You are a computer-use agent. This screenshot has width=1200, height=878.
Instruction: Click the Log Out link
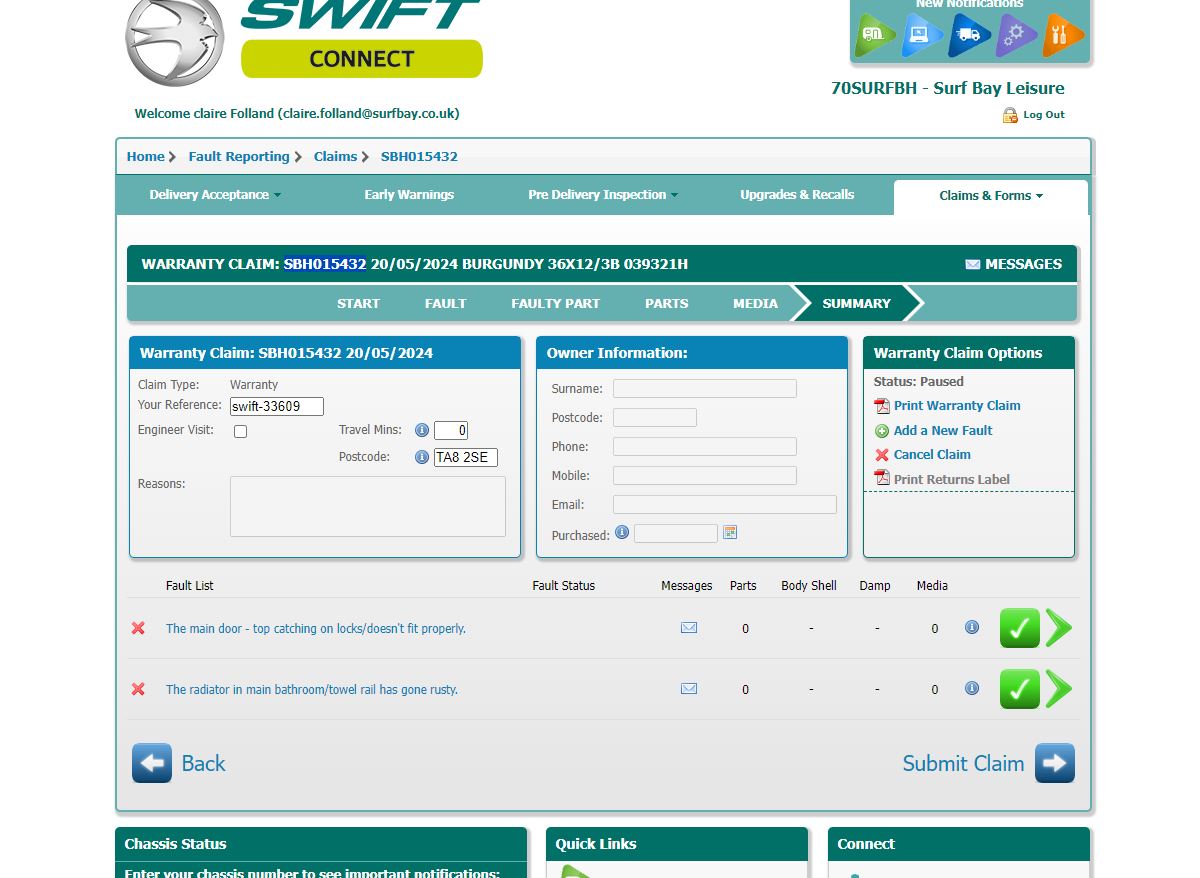(1044, 115)
